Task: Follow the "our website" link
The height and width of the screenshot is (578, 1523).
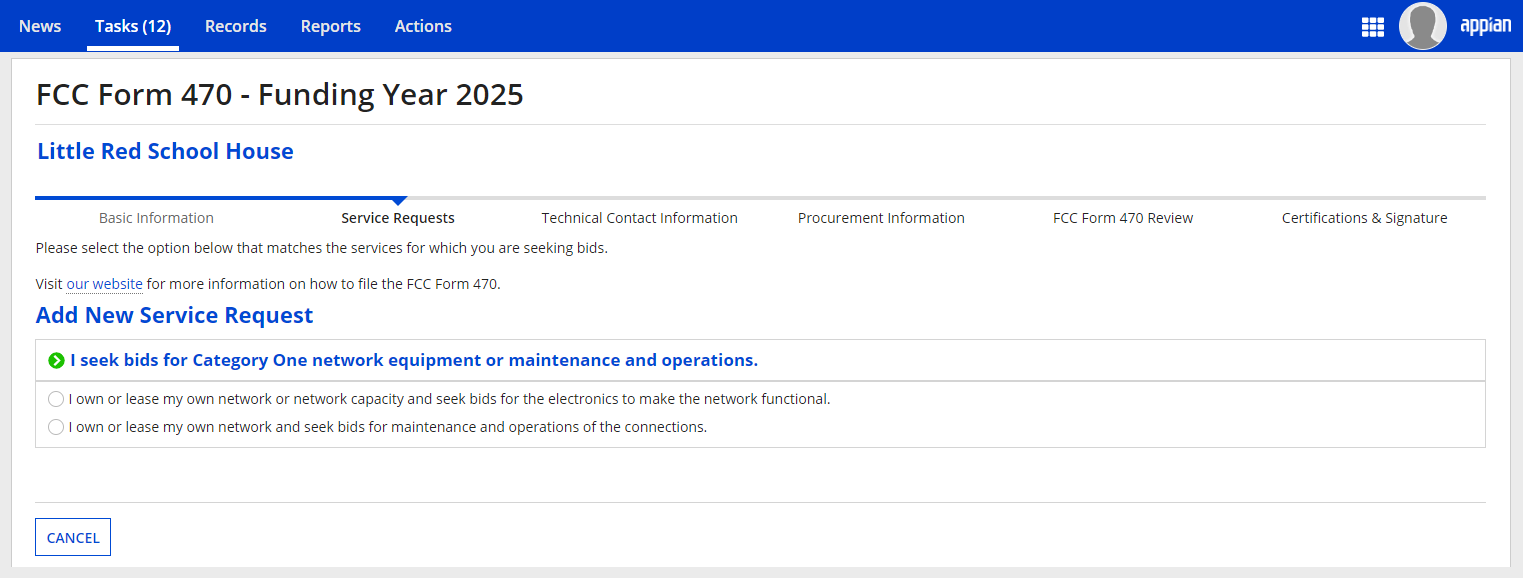Action: 104,284
